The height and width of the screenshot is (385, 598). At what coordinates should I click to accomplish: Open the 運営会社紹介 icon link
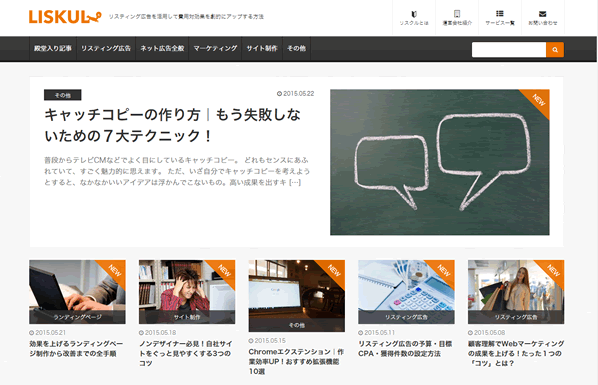tap(457, 18)
